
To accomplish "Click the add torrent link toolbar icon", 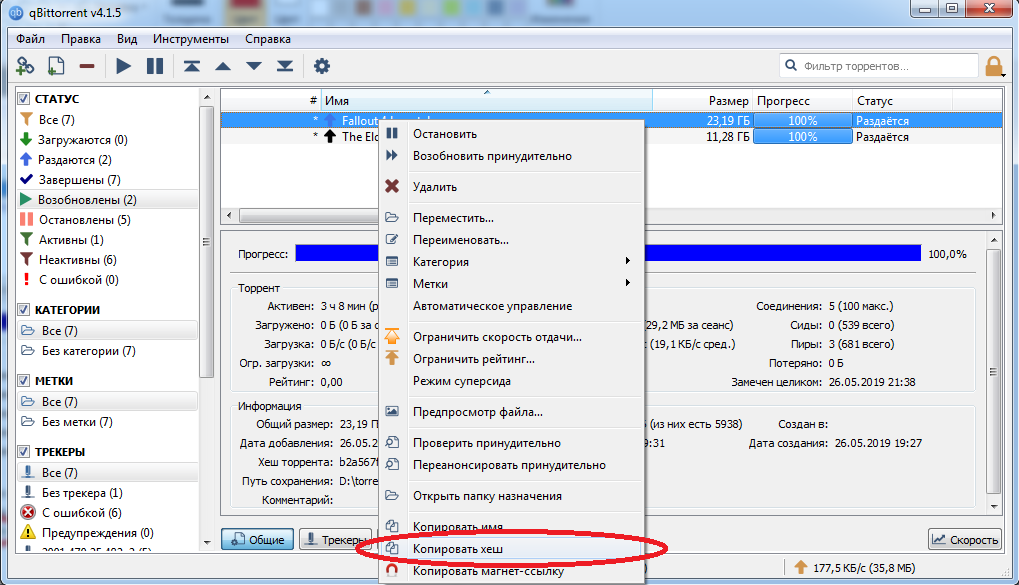I will (25, 66).
